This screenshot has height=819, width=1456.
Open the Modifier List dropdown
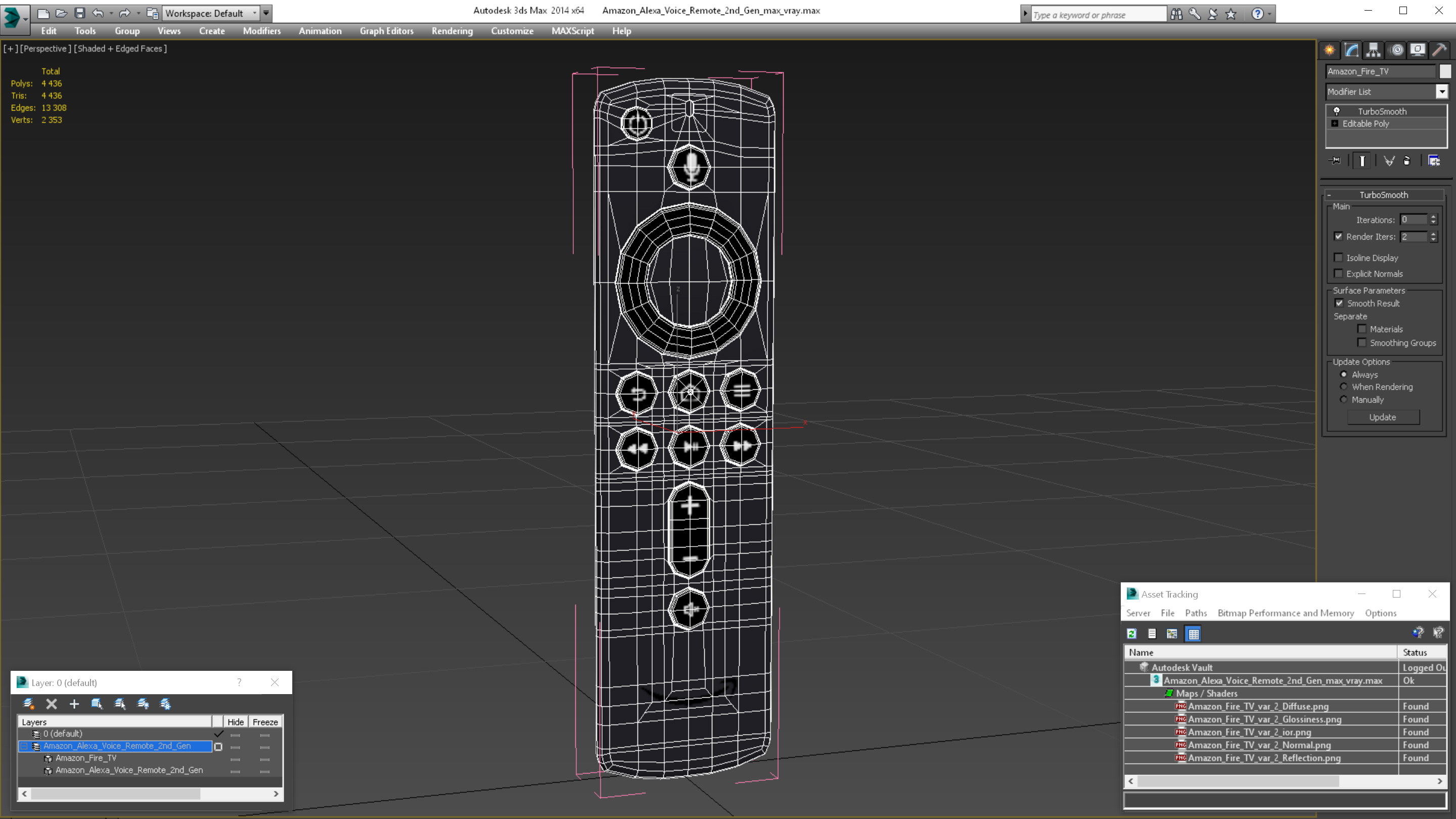pyautogui.click(x=1442, y=92)
